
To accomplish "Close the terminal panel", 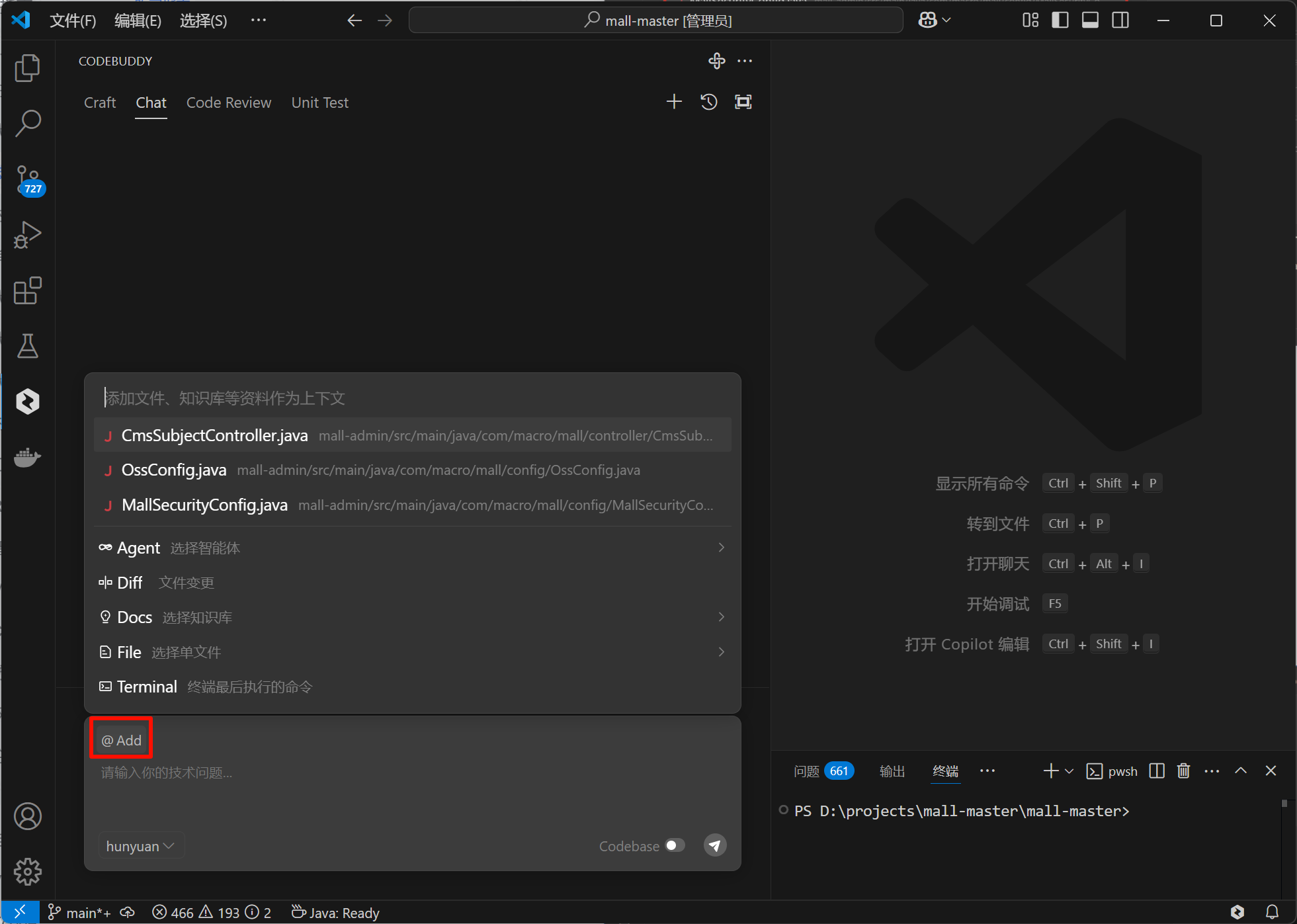I will click(x=1271, y=771).
